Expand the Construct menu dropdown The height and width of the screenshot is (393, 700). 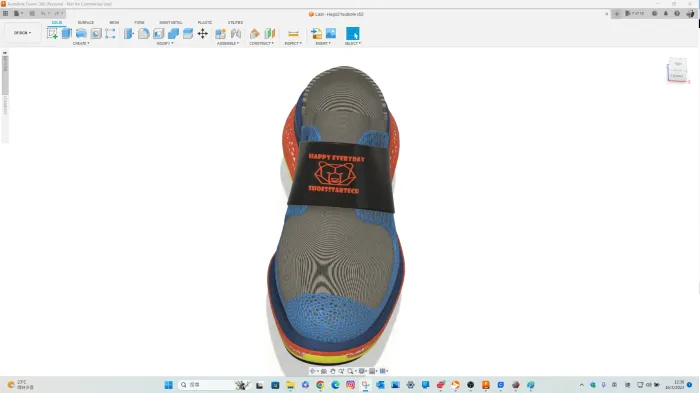click(262, 43)
